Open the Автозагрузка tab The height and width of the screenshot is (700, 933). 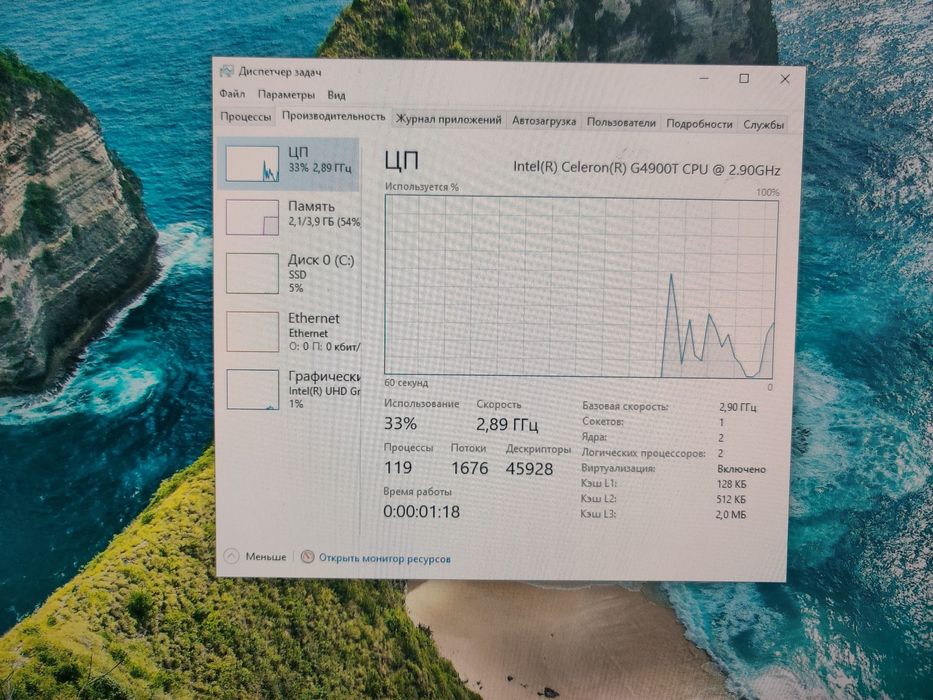click(x=544, y=121)
